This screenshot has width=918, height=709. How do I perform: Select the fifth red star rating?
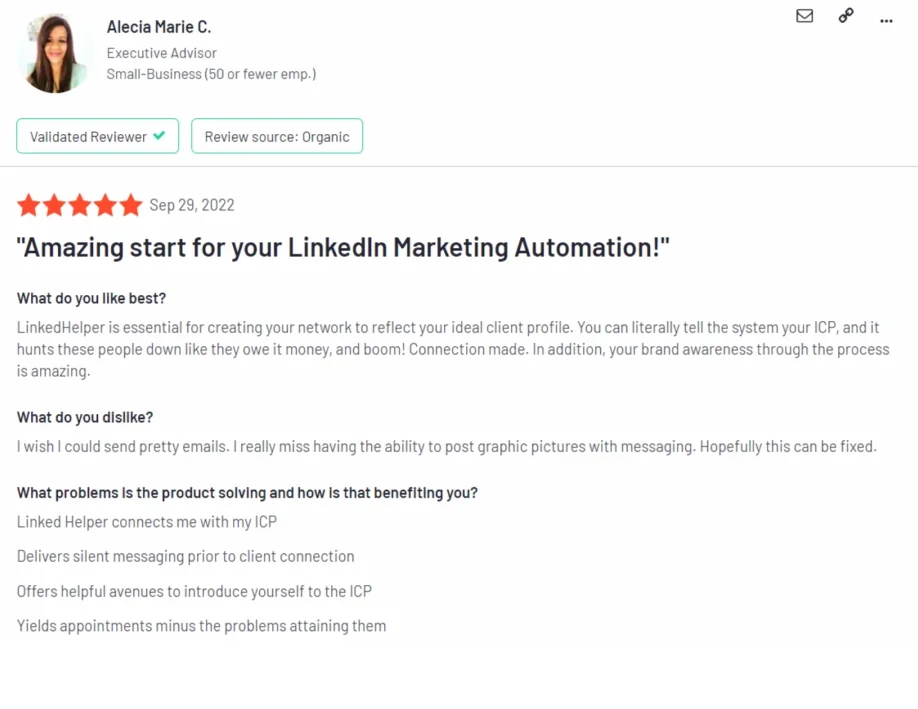(x=131, y=204)
